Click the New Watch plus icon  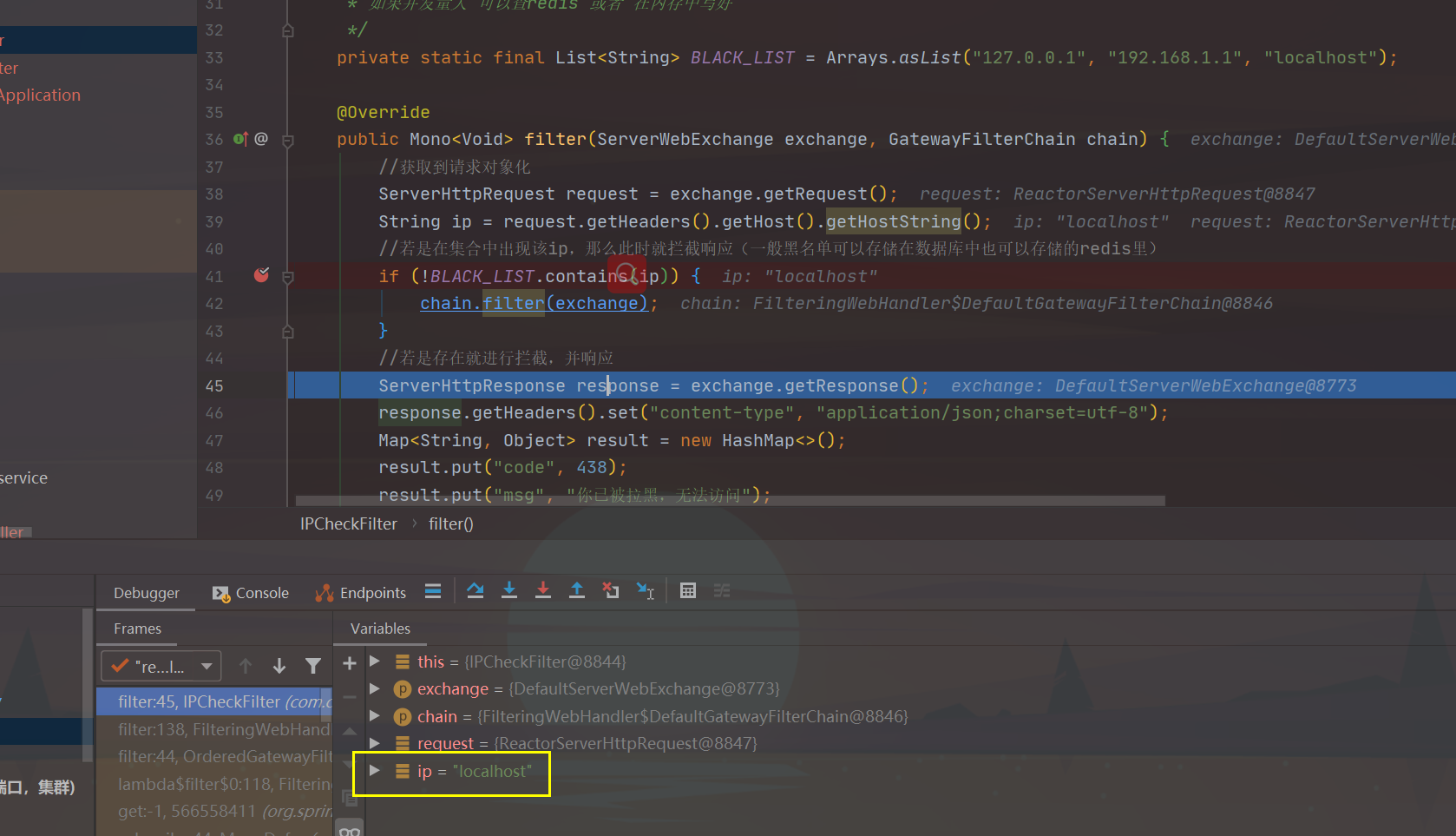pos(350,664)
